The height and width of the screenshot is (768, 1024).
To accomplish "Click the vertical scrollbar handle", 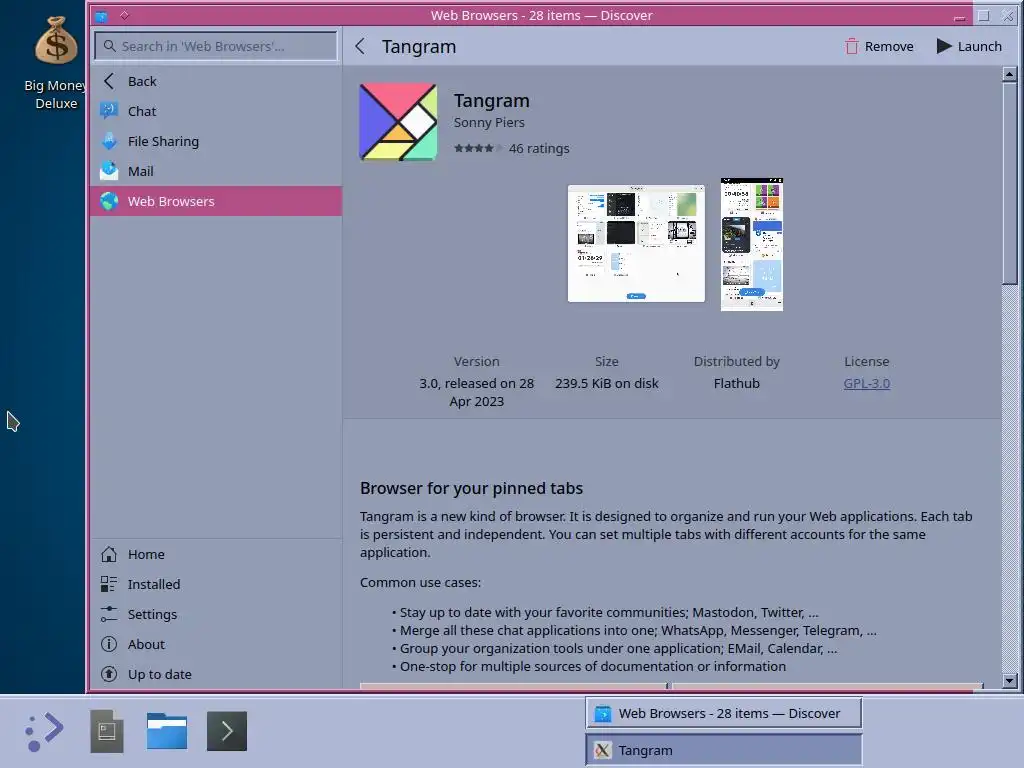I will (x=1010, y=183).
